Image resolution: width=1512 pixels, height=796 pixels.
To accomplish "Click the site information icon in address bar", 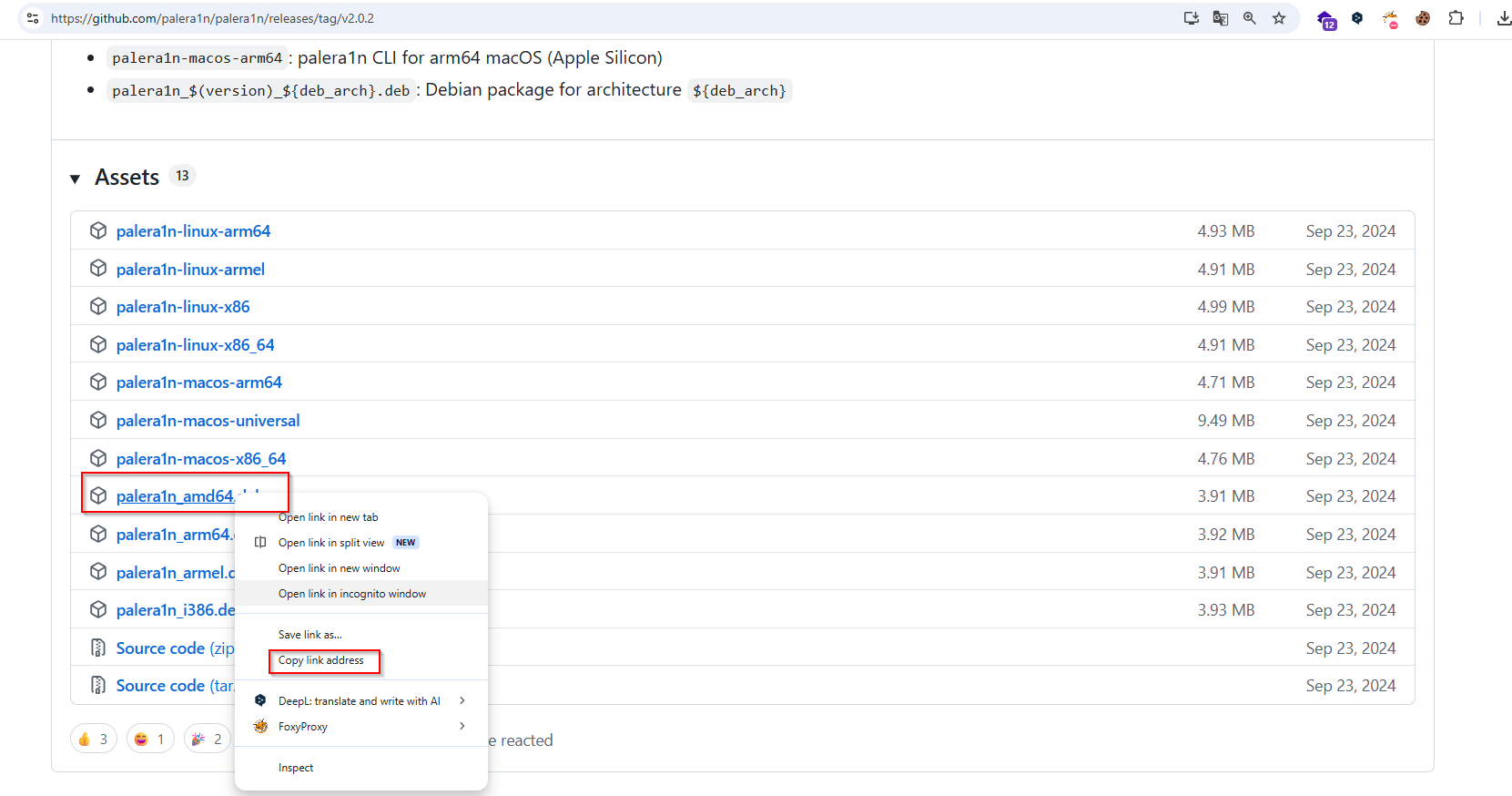I will (x=33, y=18).
